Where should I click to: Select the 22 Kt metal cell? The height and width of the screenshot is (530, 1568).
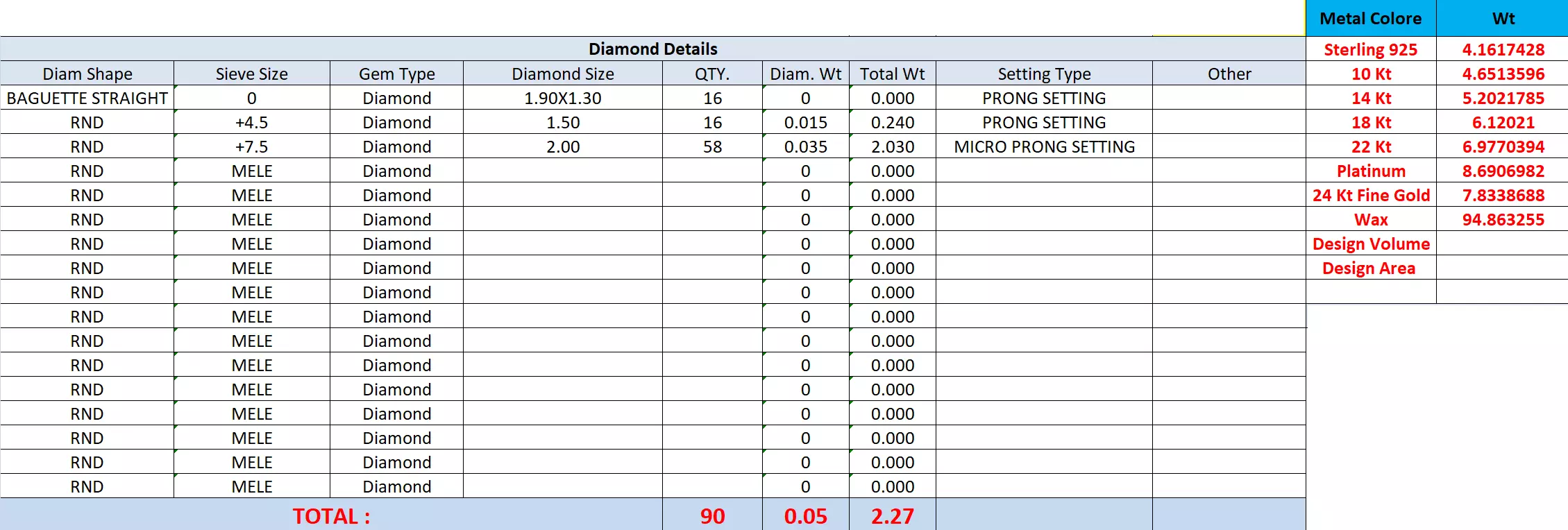[1371, 146]
